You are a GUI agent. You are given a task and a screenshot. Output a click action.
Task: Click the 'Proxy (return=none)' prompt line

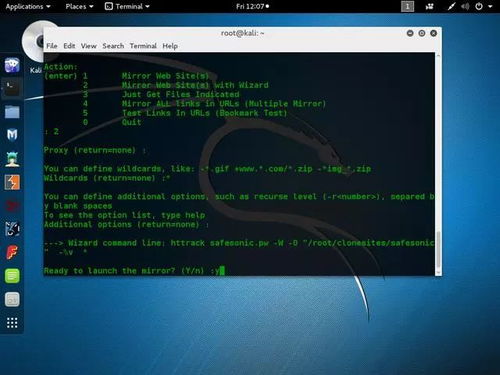click(95, 150)
